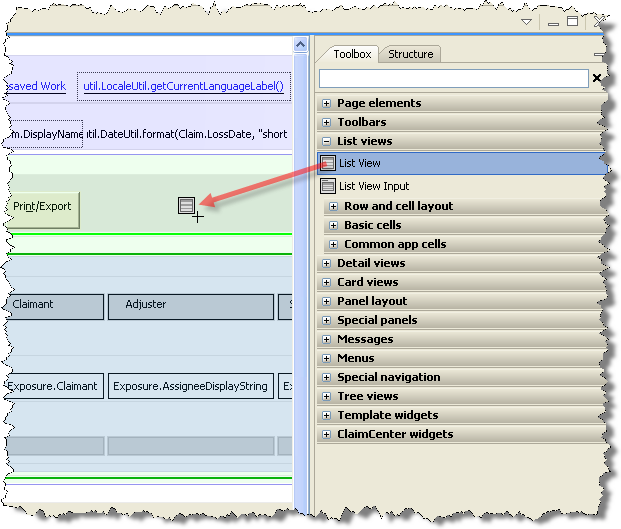Click the saved Work link
621x529 pixels.
click(x=36, y=86)
